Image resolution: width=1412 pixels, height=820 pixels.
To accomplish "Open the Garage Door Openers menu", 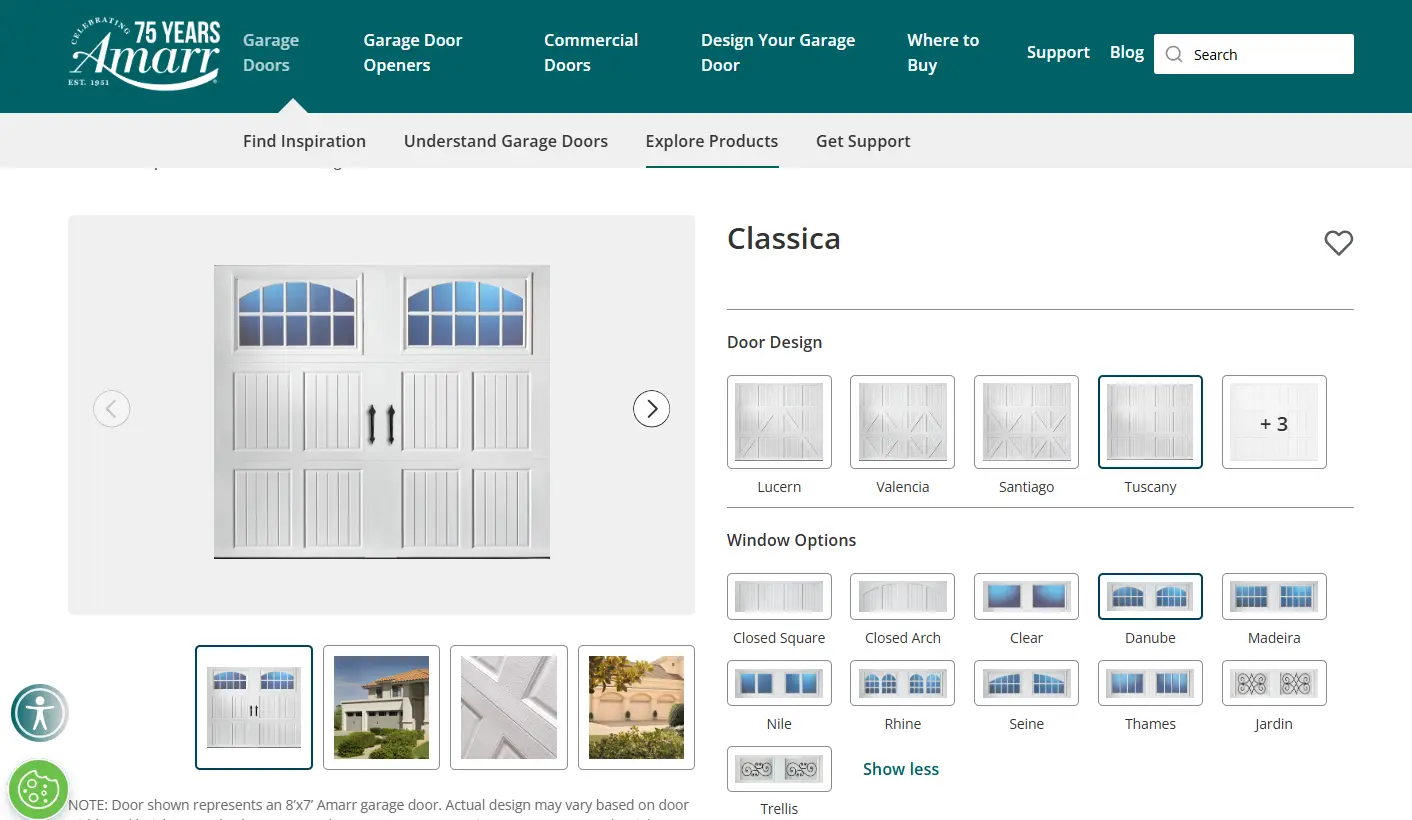I will [x=413, y=53].
